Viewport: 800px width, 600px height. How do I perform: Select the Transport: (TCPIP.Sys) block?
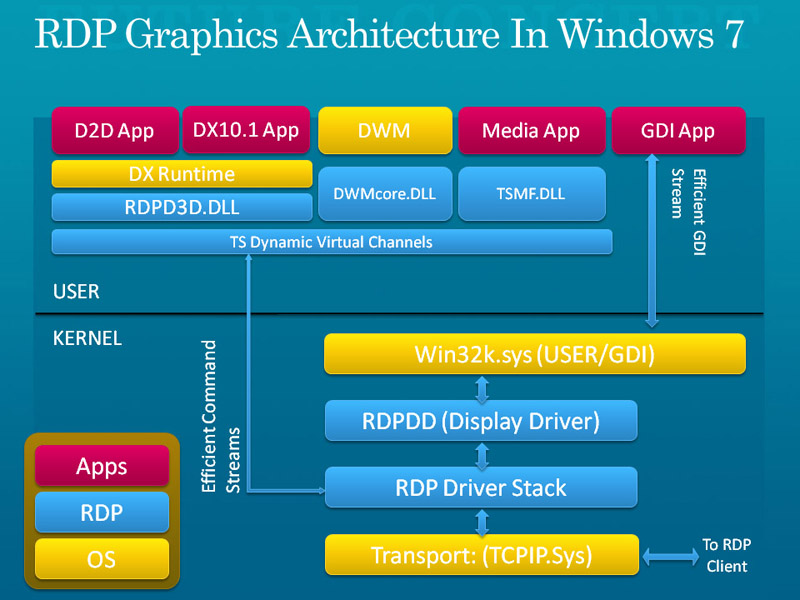(x=482, y=555)
